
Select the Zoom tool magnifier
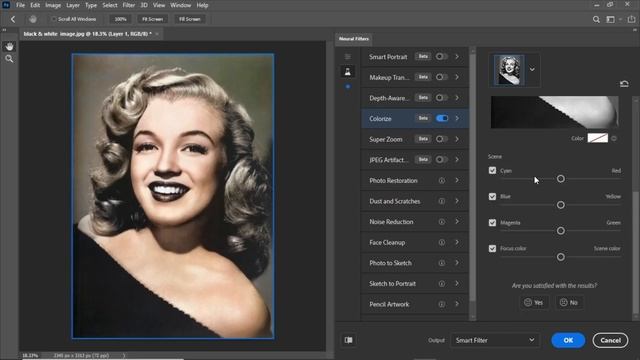9,59
